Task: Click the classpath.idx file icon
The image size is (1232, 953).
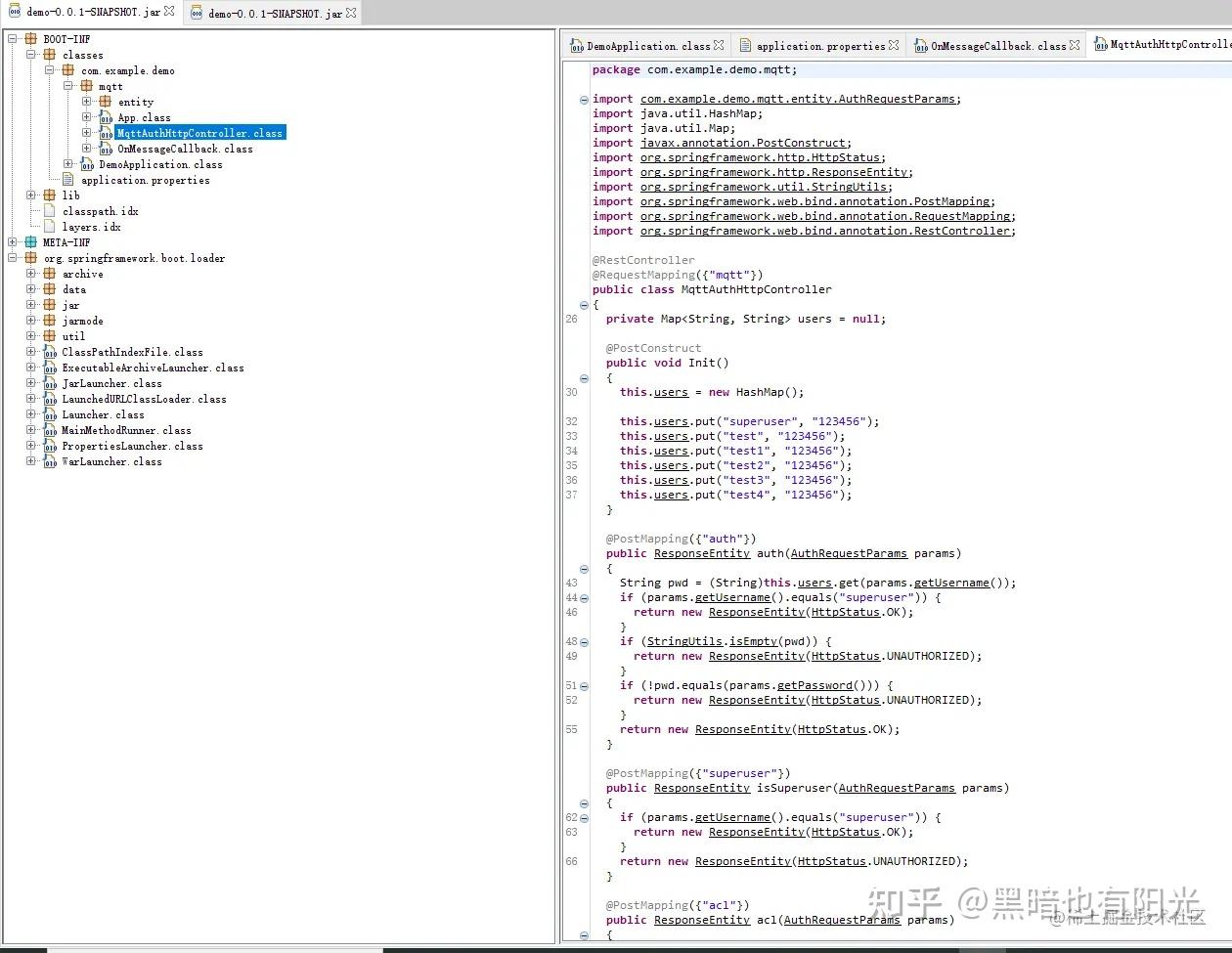Action: (x=50, y=211)
